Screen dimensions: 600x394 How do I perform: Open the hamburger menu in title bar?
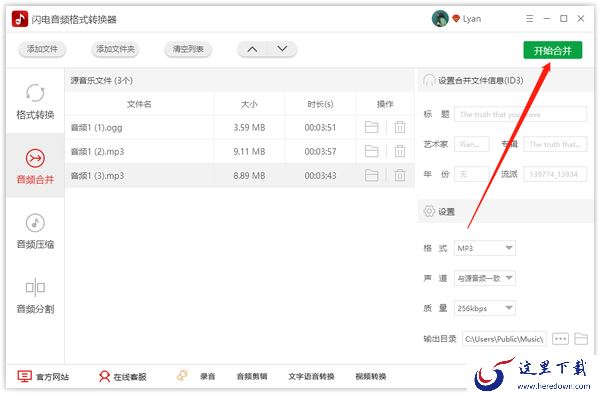point(529,18)
